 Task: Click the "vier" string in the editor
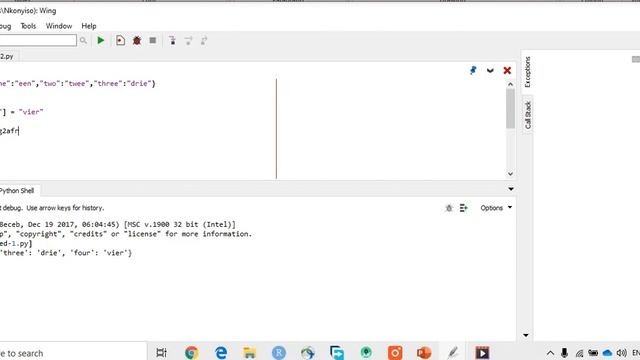click(x=31, y=112)
